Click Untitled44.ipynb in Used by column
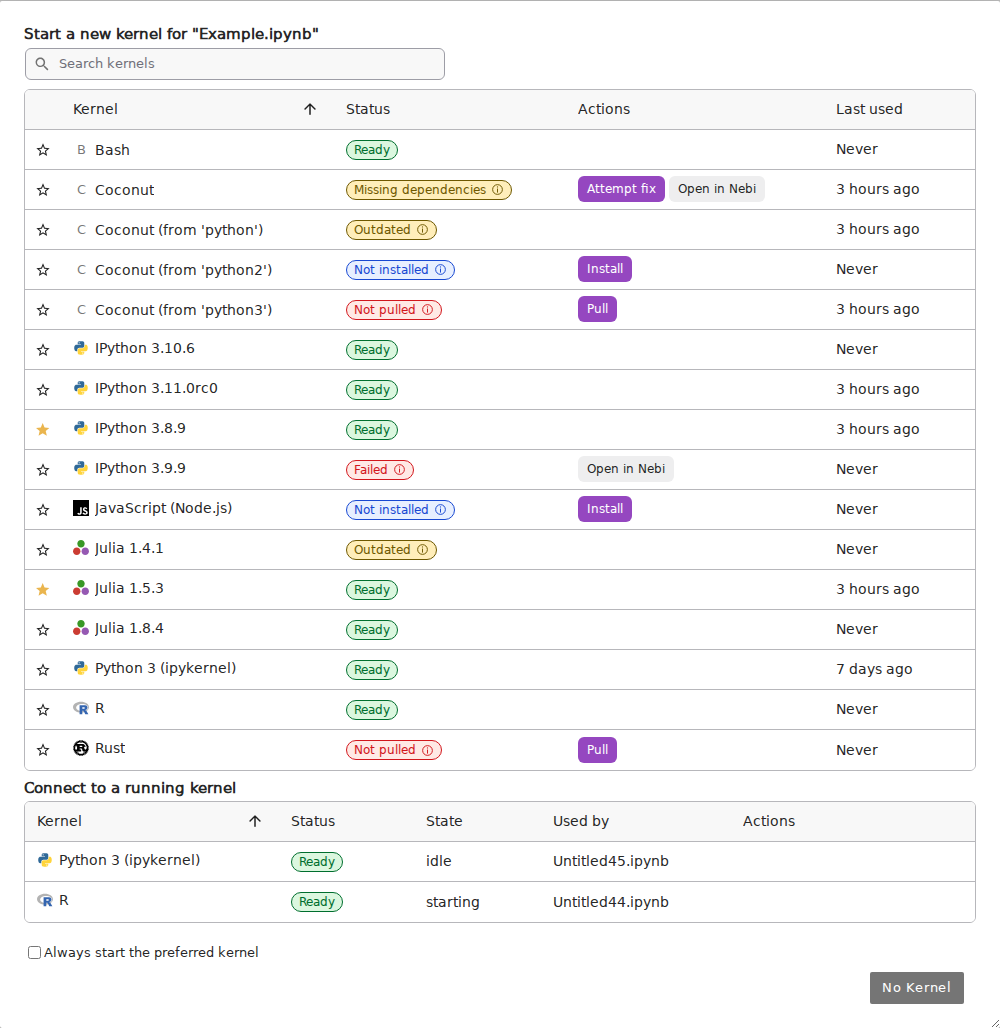The height and width of the screenshot is (1028, 1000). point(610,901)
